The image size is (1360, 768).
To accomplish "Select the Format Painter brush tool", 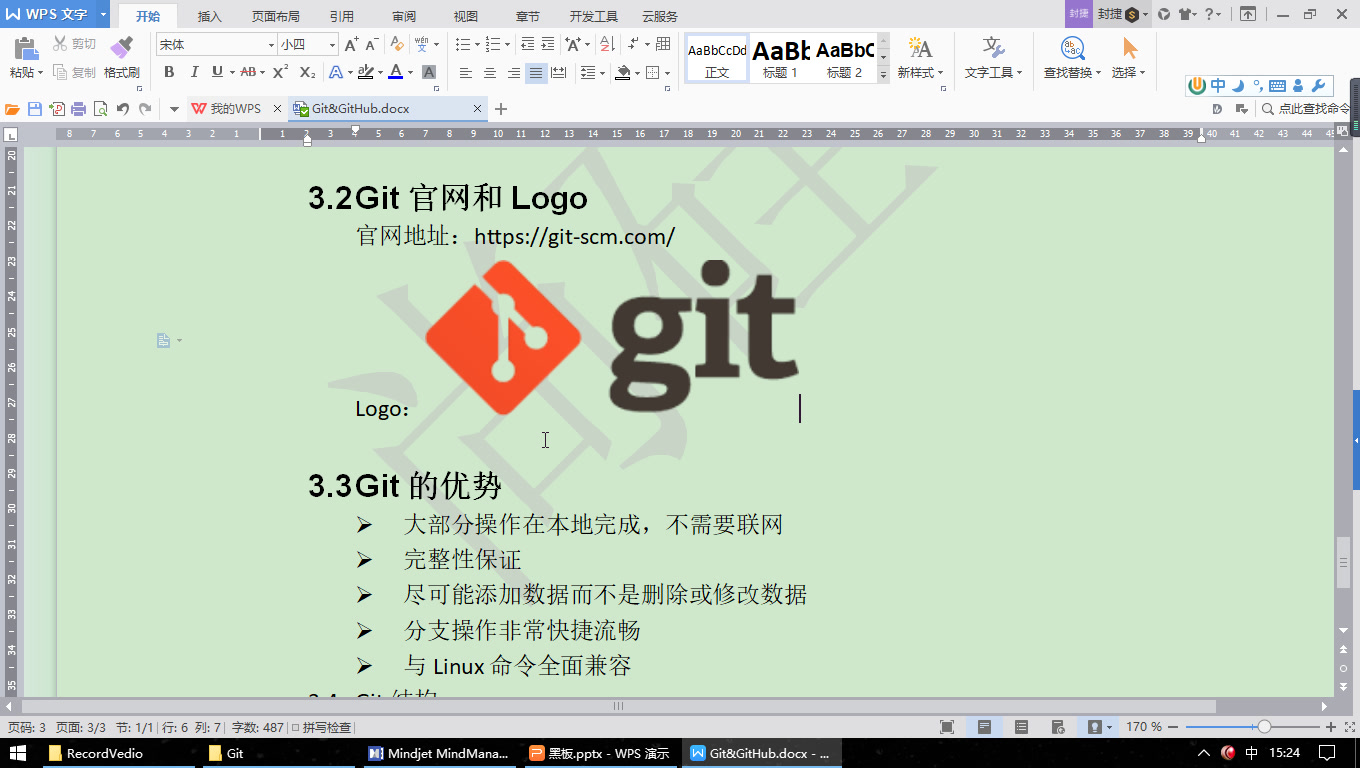I will click(121, 49).
